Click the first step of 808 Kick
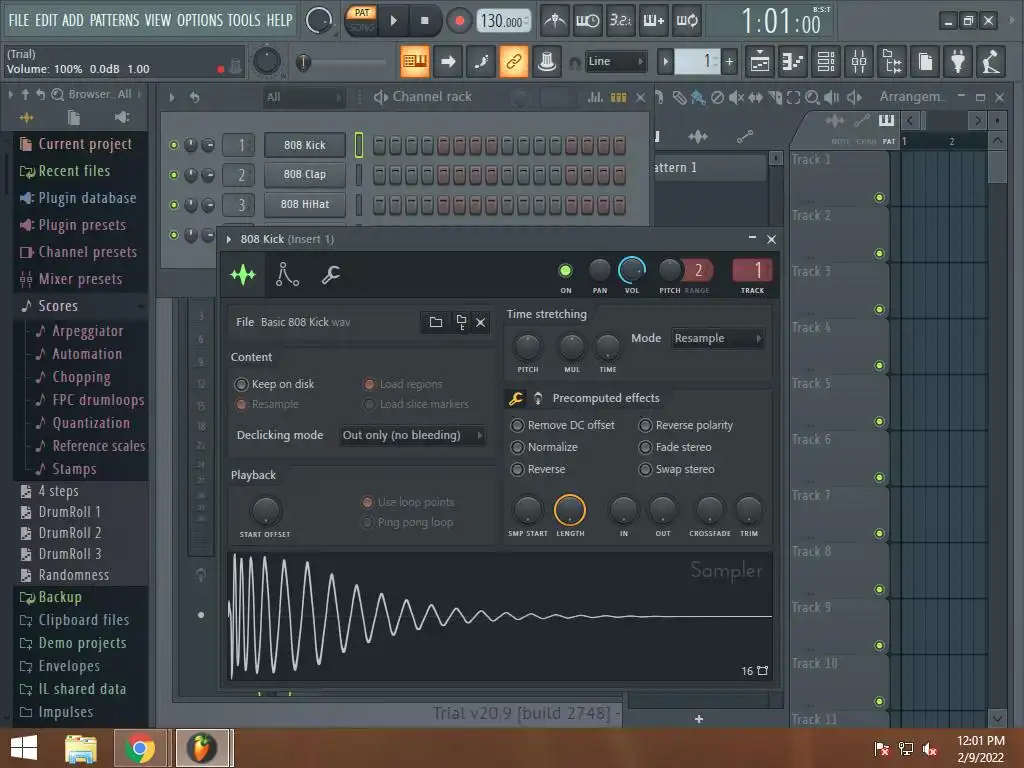Viewport: 1024px width, 768px height. 379,145
